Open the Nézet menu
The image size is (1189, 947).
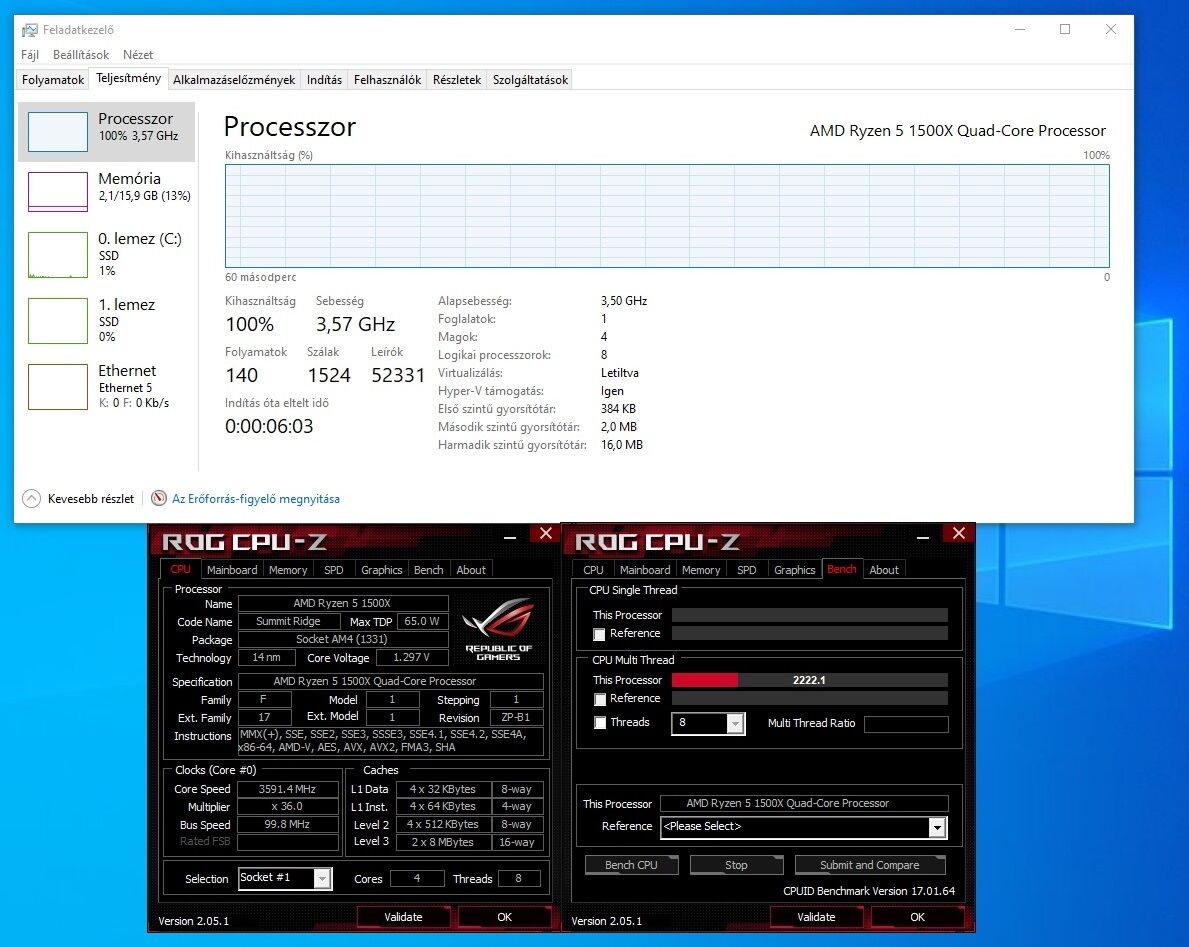(138, 55)
